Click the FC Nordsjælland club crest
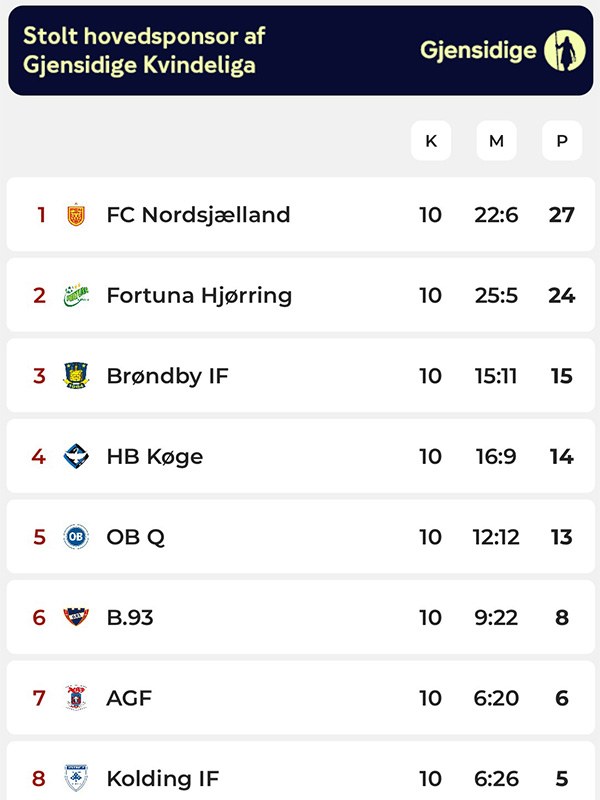Image resolution: width=600 pixels, height=800 pixels. (x=75, y=215)
